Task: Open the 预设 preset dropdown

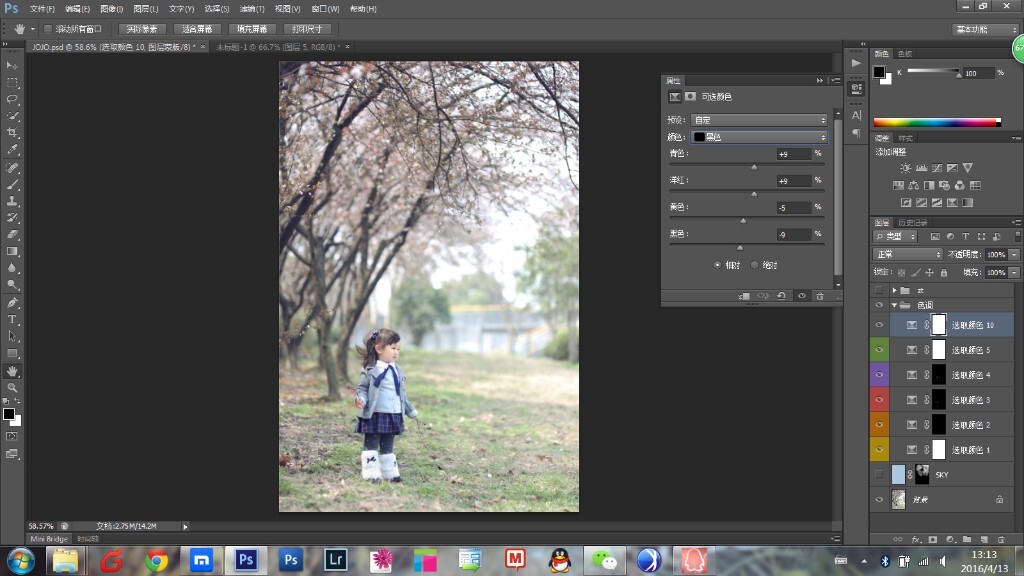Action: point(759,120)
